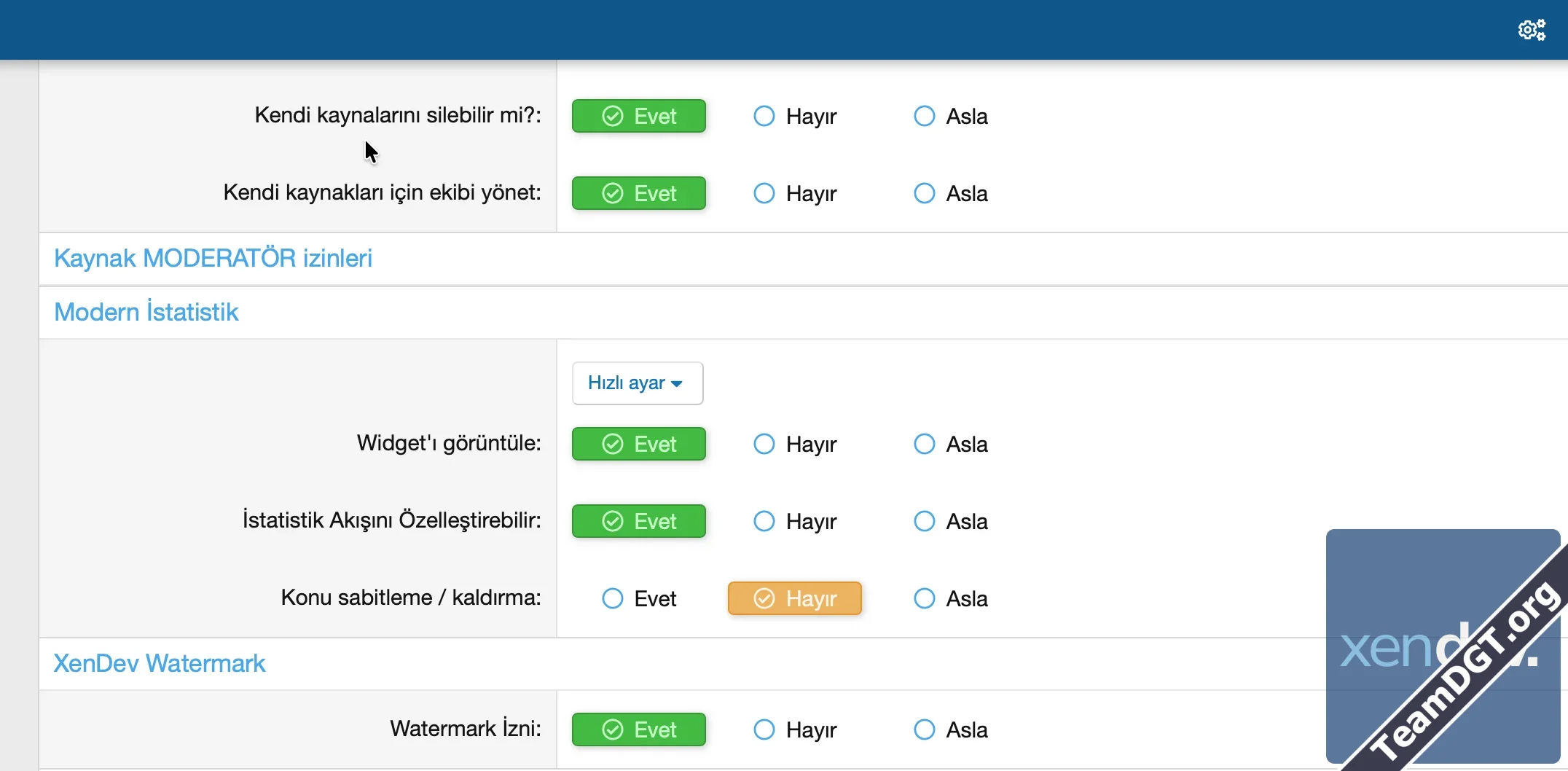Set Watermark İzni to Asla
The height and width of the screenshot is (771, 1568).
(x=951, y=730)
